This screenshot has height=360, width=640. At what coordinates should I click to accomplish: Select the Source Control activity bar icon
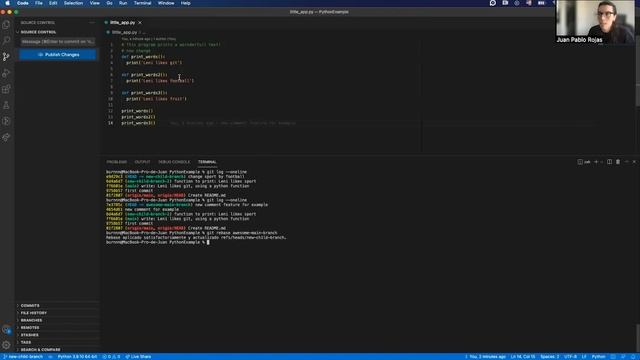(6, 57)
